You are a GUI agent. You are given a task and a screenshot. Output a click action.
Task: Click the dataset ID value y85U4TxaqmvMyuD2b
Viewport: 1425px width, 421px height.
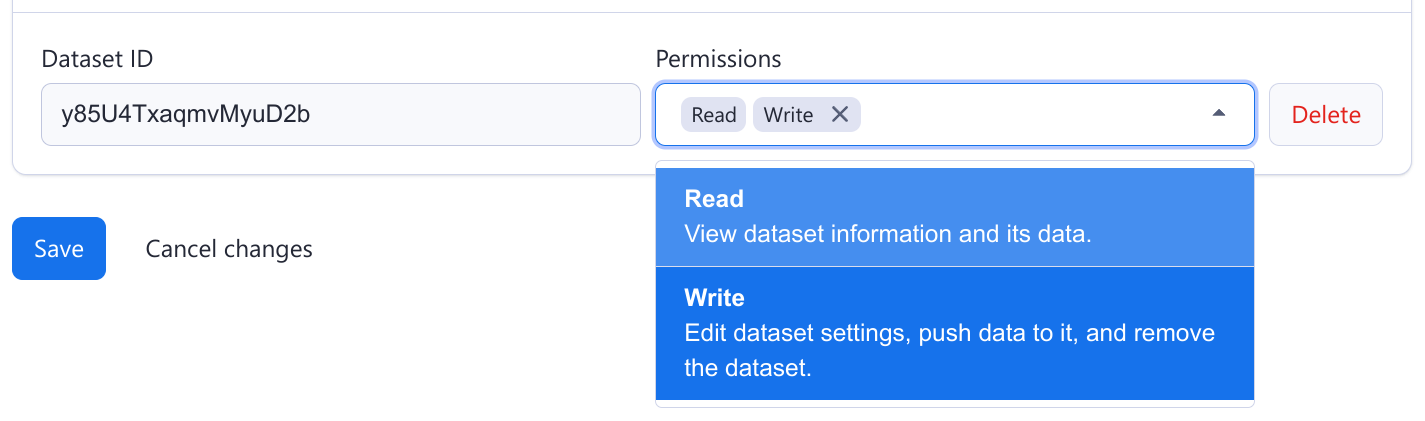point(185,115)
